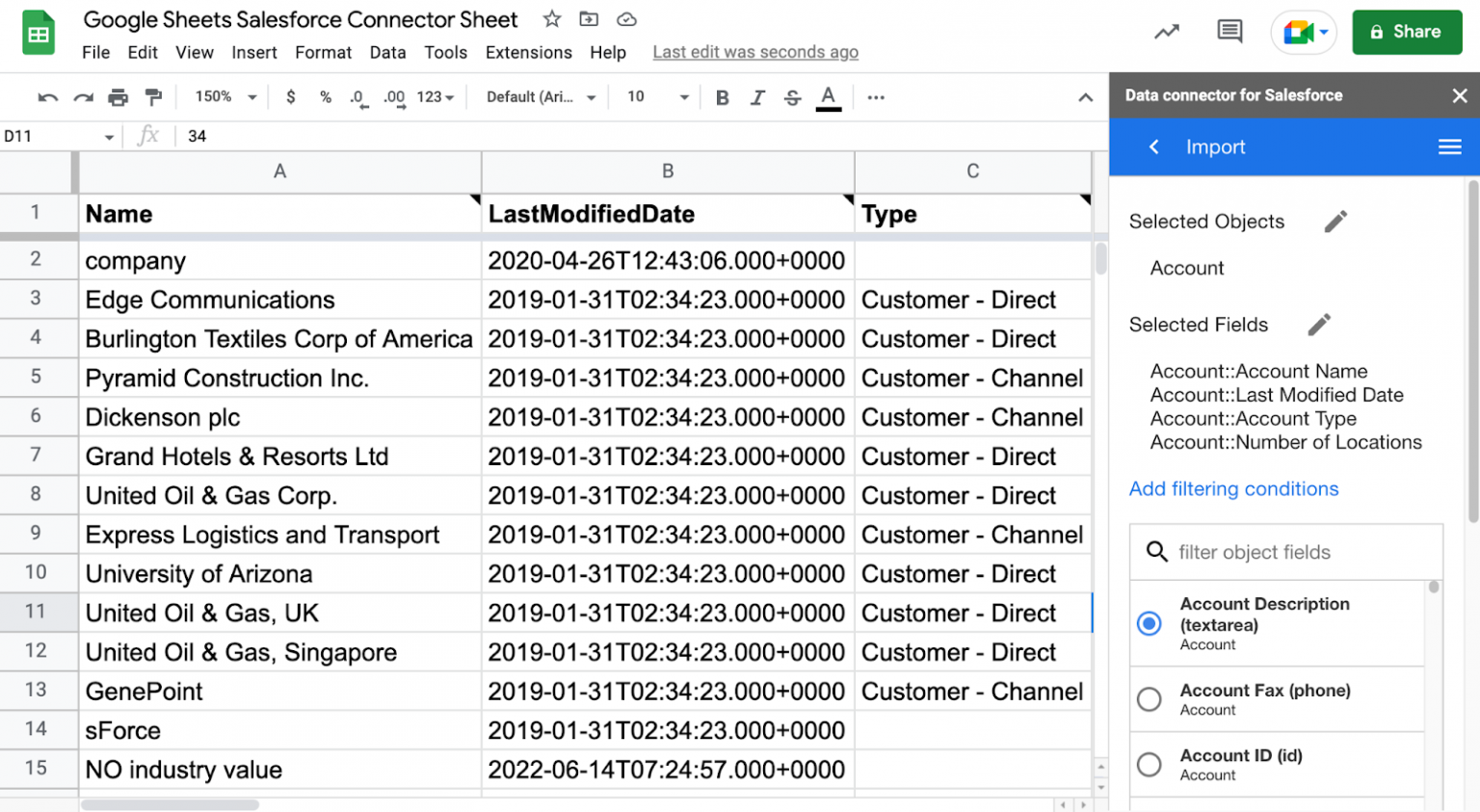Viewport: 1480px width, 812px height.
Task: Click the undo arrow in toolbar
Action: pyautogui.click(x=47, y=97)
